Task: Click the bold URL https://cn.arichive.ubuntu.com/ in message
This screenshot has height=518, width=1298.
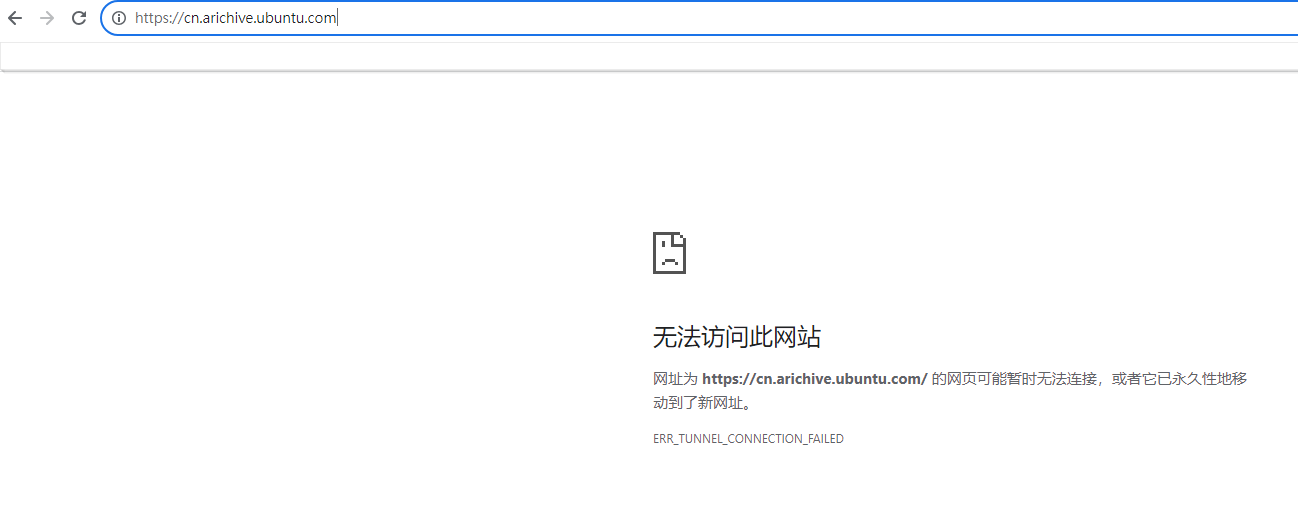Action: pyautogui.click(x=815, y=379)
